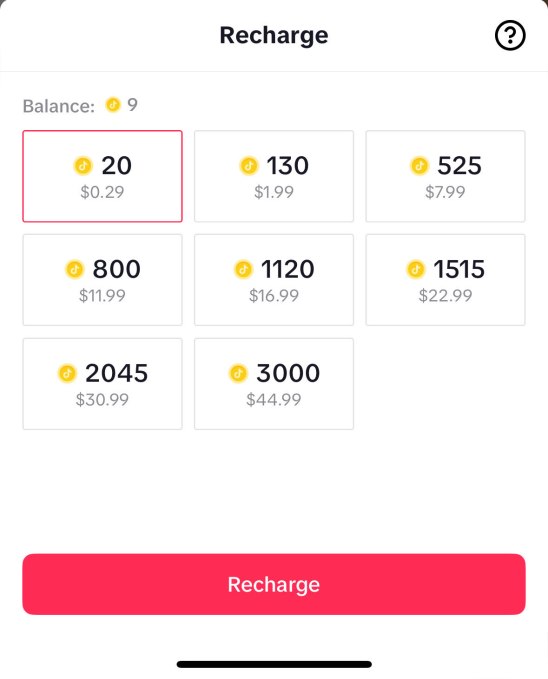Pick the 3000 coins $44.99 package
The height and width of the screenshot is (679, 548).
[x=274, y=384]
